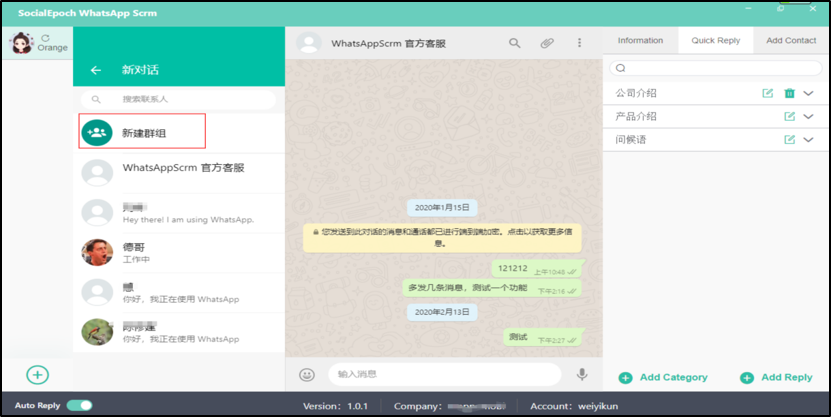Image resolution: width=831 pixels, height=417 pixels.
Task: Select contact with status Hey there! I am using WhatsApp.
Action: pos(179,213)
